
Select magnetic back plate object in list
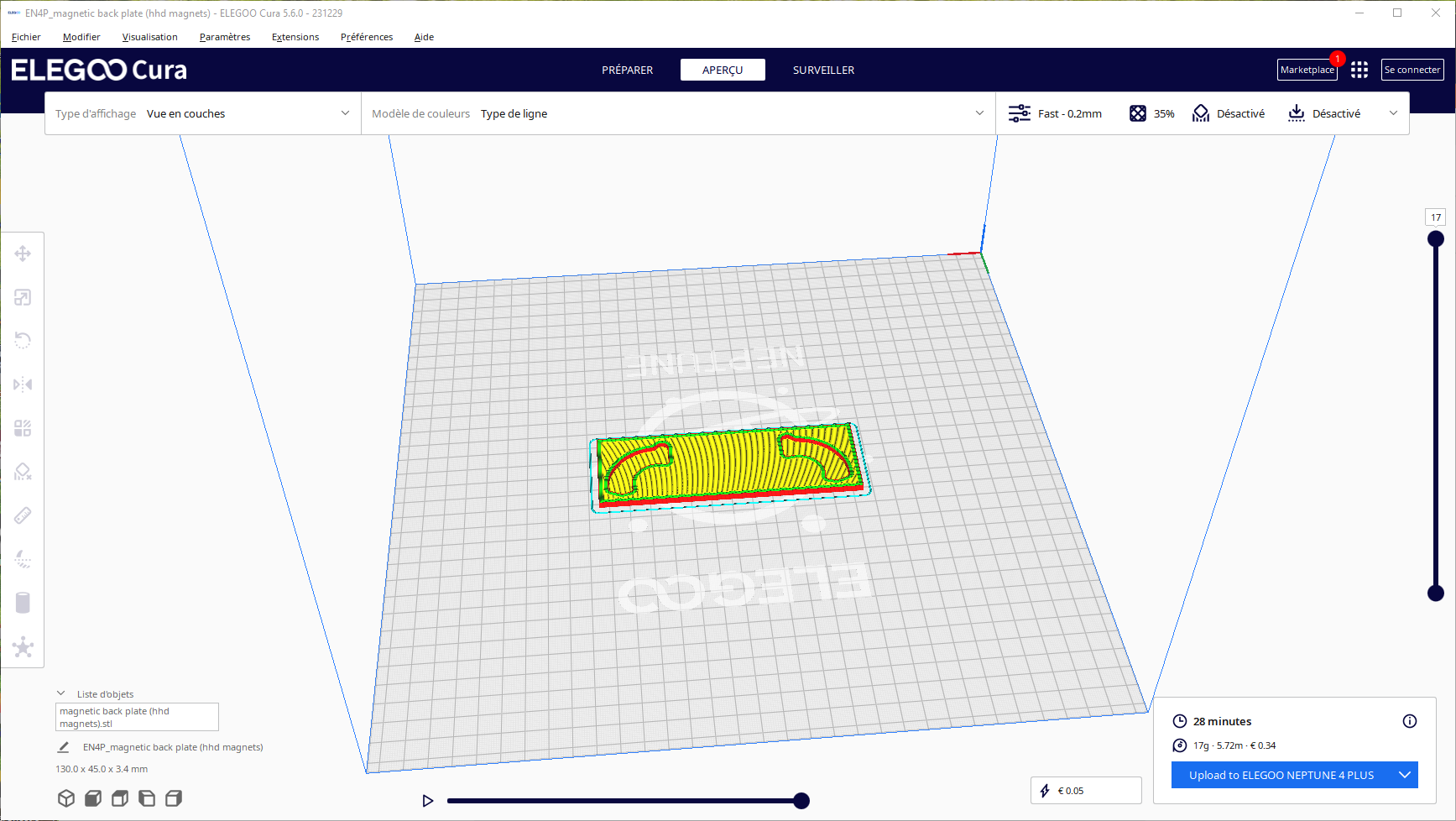137,717
